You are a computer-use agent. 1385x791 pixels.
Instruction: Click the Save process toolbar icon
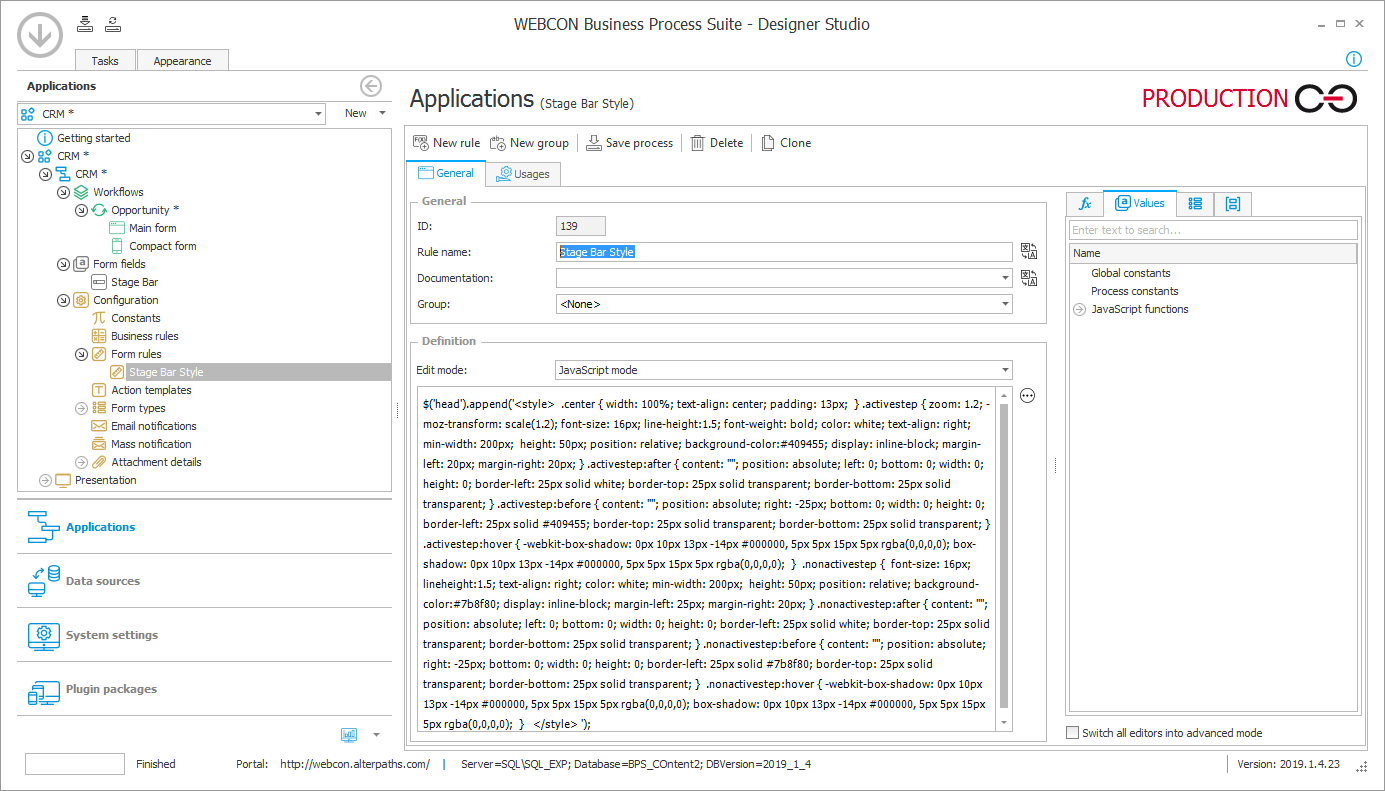coord(594,143)
